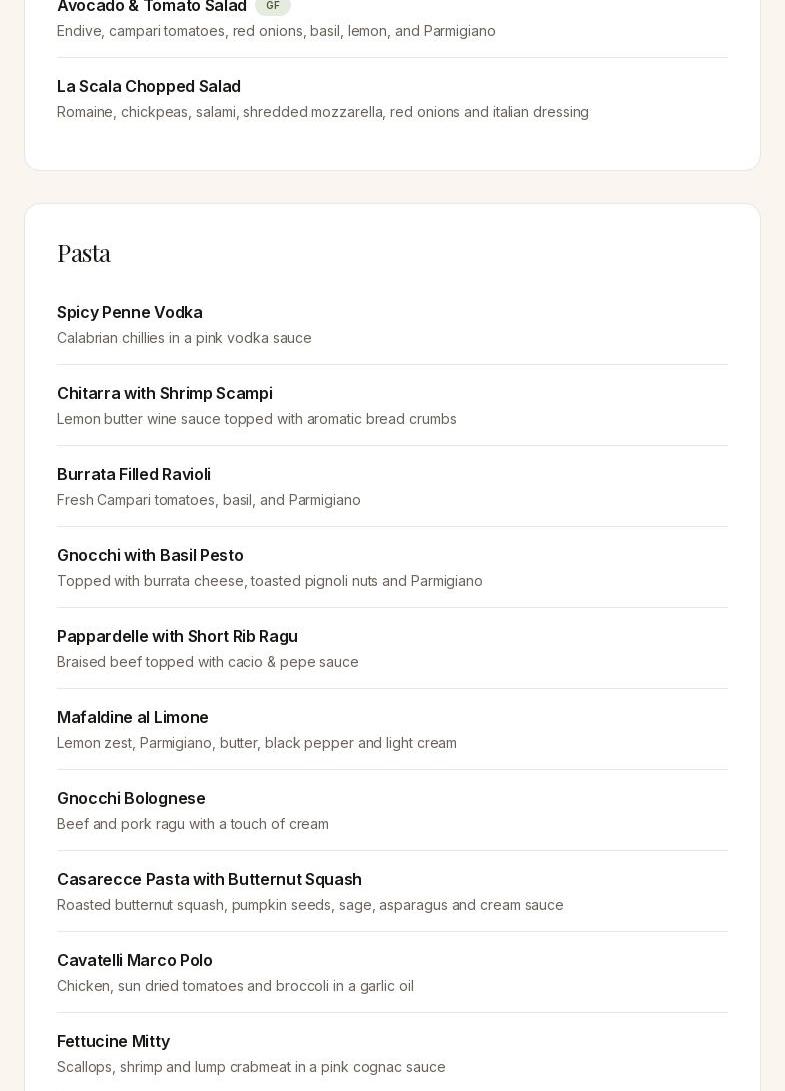785x1091 pixels.
Task: Click the Calabrian chillies pink vodka sauce description
Action: [x=184, y=338]
